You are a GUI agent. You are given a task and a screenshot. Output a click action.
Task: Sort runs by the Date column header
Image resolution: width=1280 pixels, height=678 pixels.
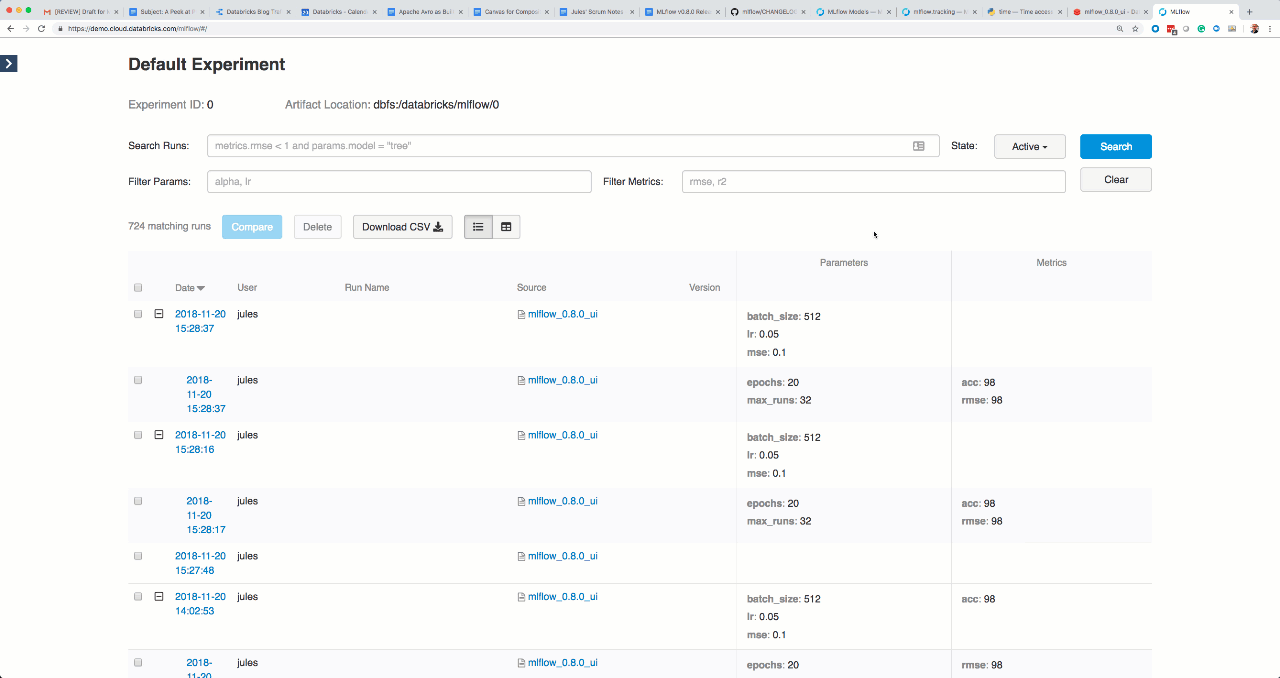pos(189,288)
